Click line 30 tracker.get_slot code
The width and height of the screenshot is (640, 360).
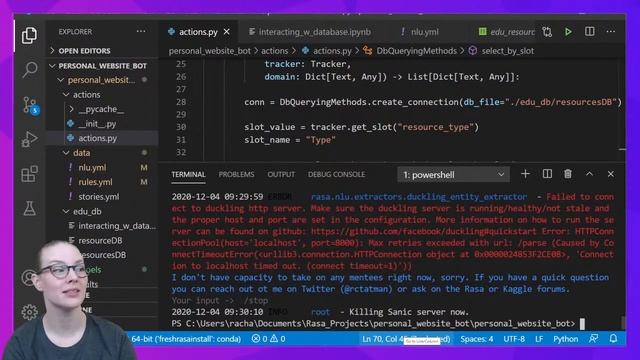pyautogui.click(x=361, y=127)
